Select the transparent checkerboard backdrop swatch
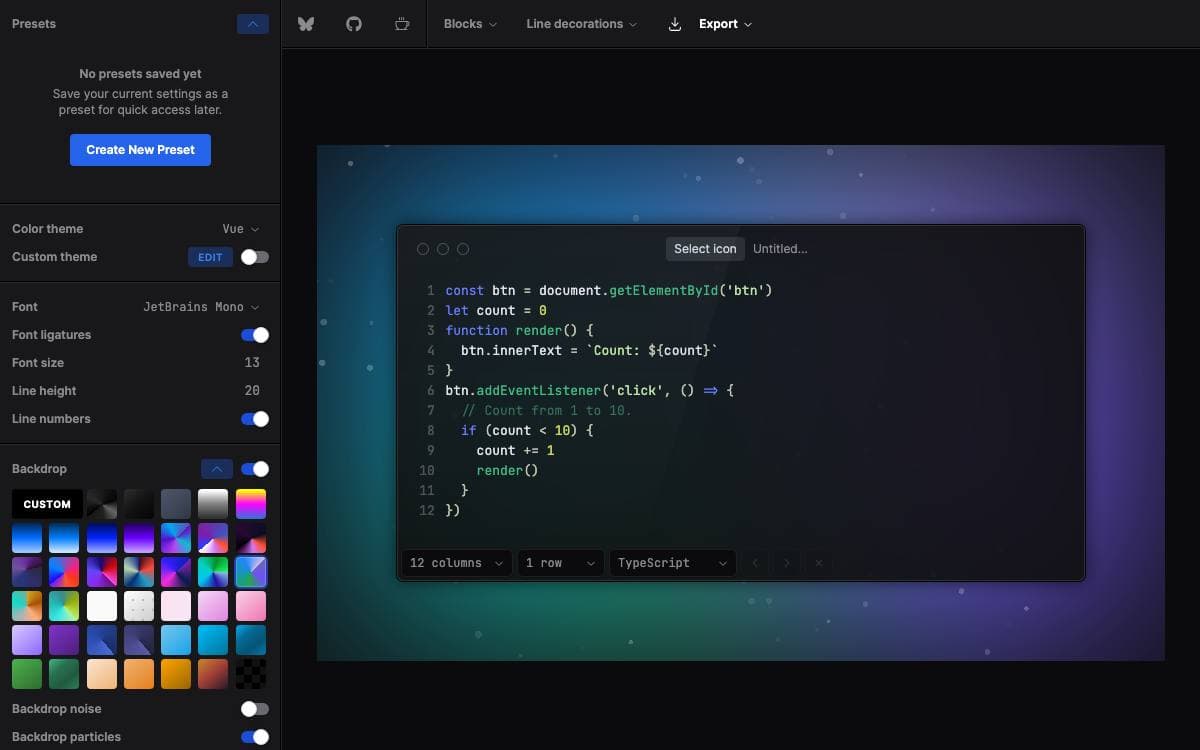Image resolution: width=1200 pixels, height=750 pixels. point(251,674)
